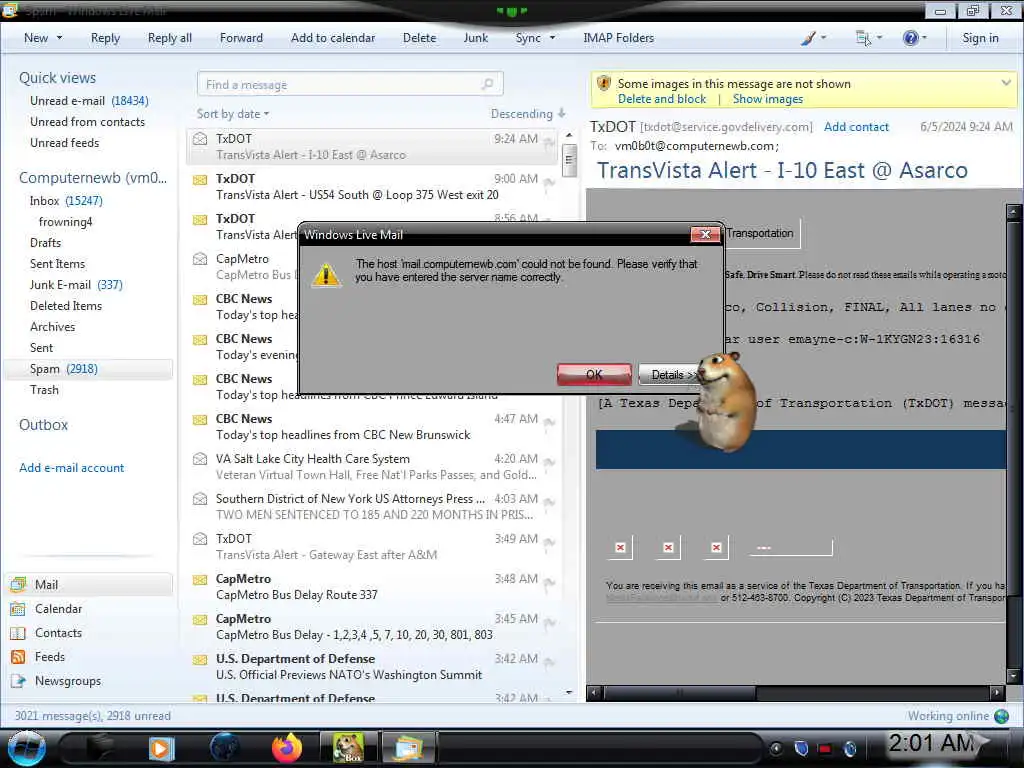This screenshot has height=768, width=1024.
Task: Open the frowning4 subfolder
Action: (x=65, y=221)
